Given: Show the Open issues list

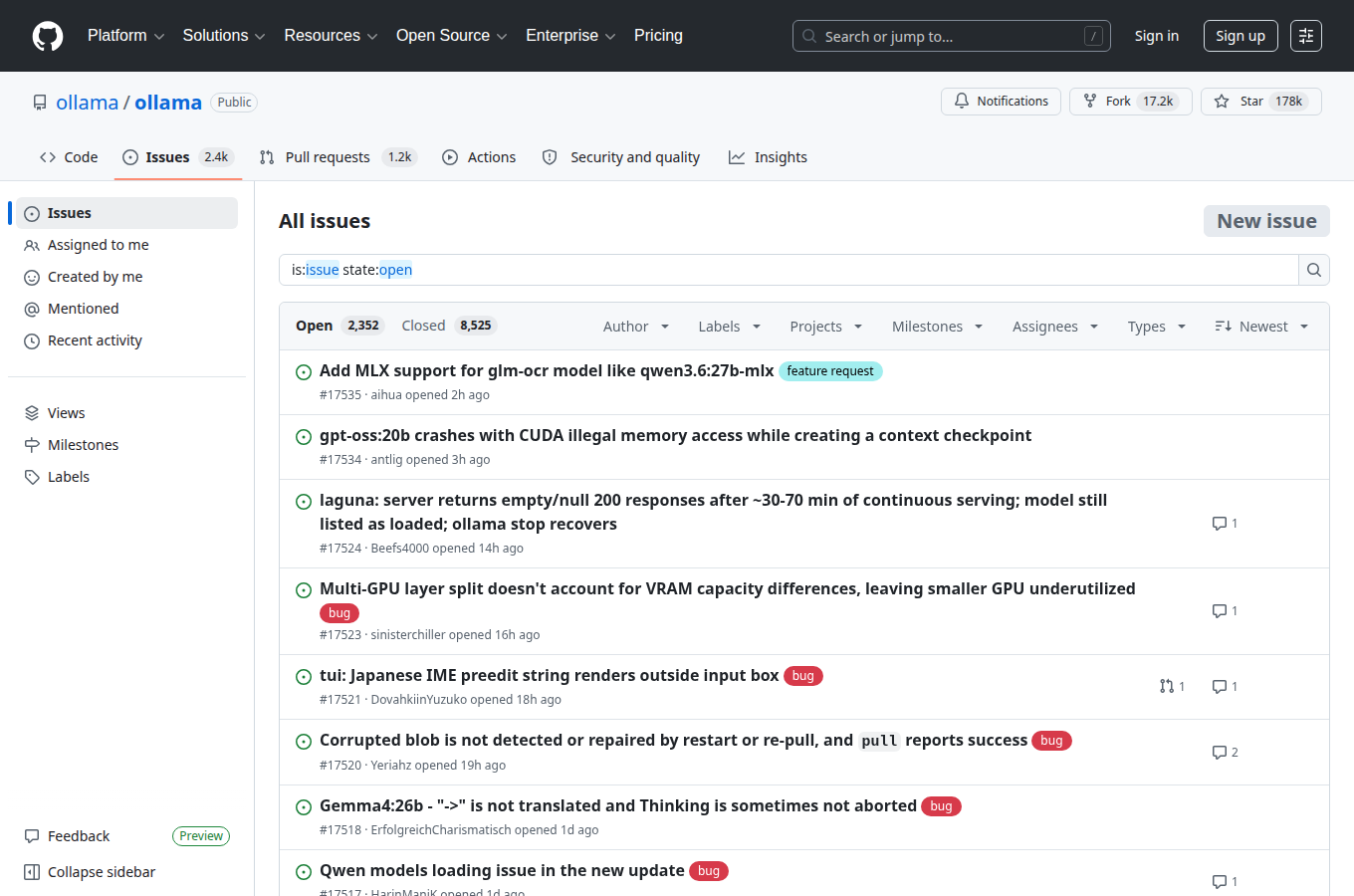Looking at the screenshot, I should (338, 326).
